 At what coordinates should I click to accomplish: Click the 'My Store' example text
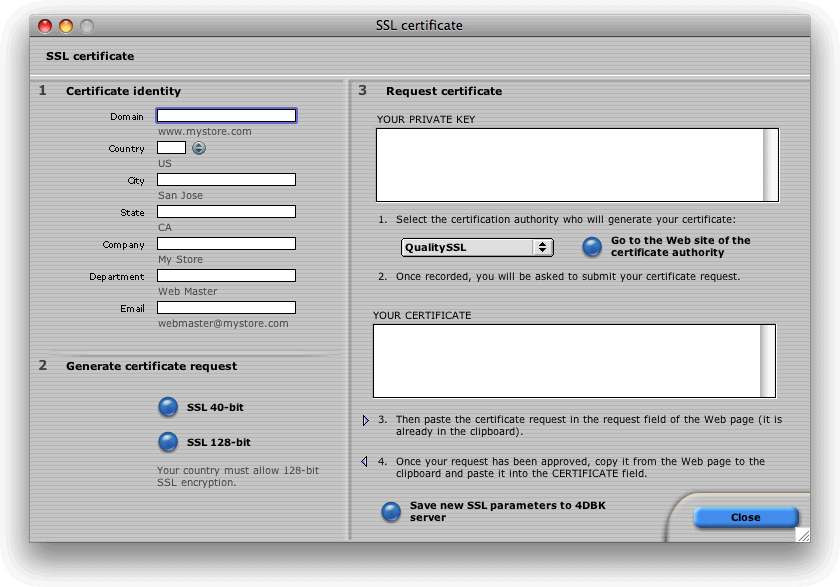pyautogui.click(x=181, y=260)
